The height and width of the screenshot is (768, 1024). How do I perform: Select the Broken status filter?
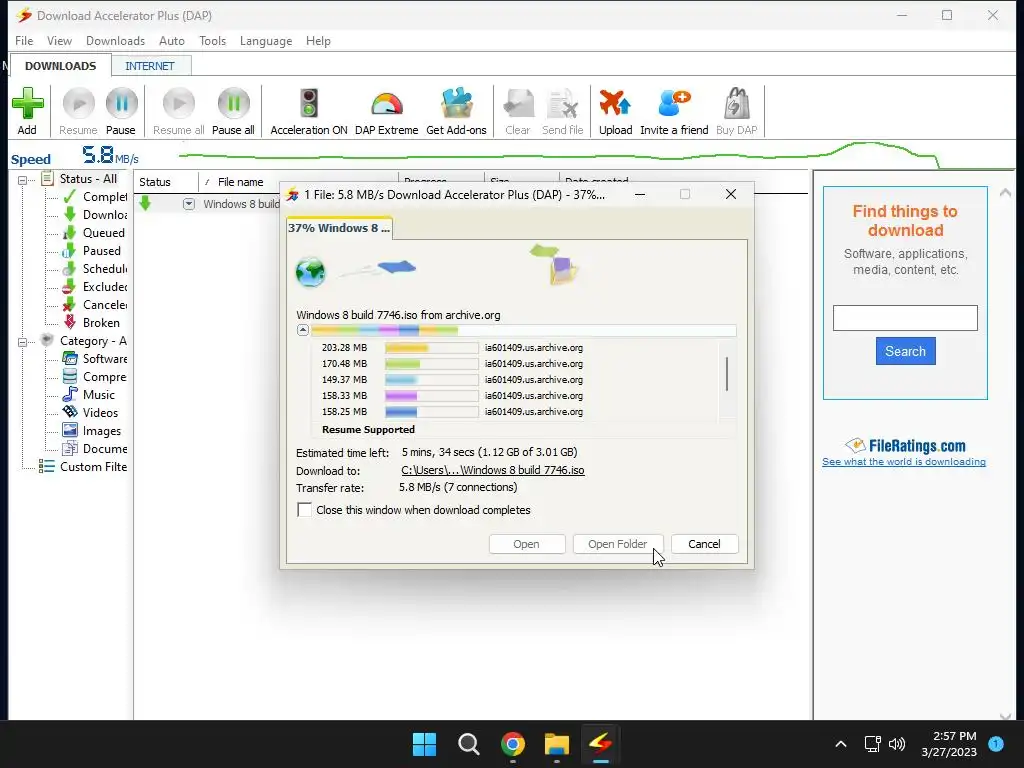coord(91,323)
